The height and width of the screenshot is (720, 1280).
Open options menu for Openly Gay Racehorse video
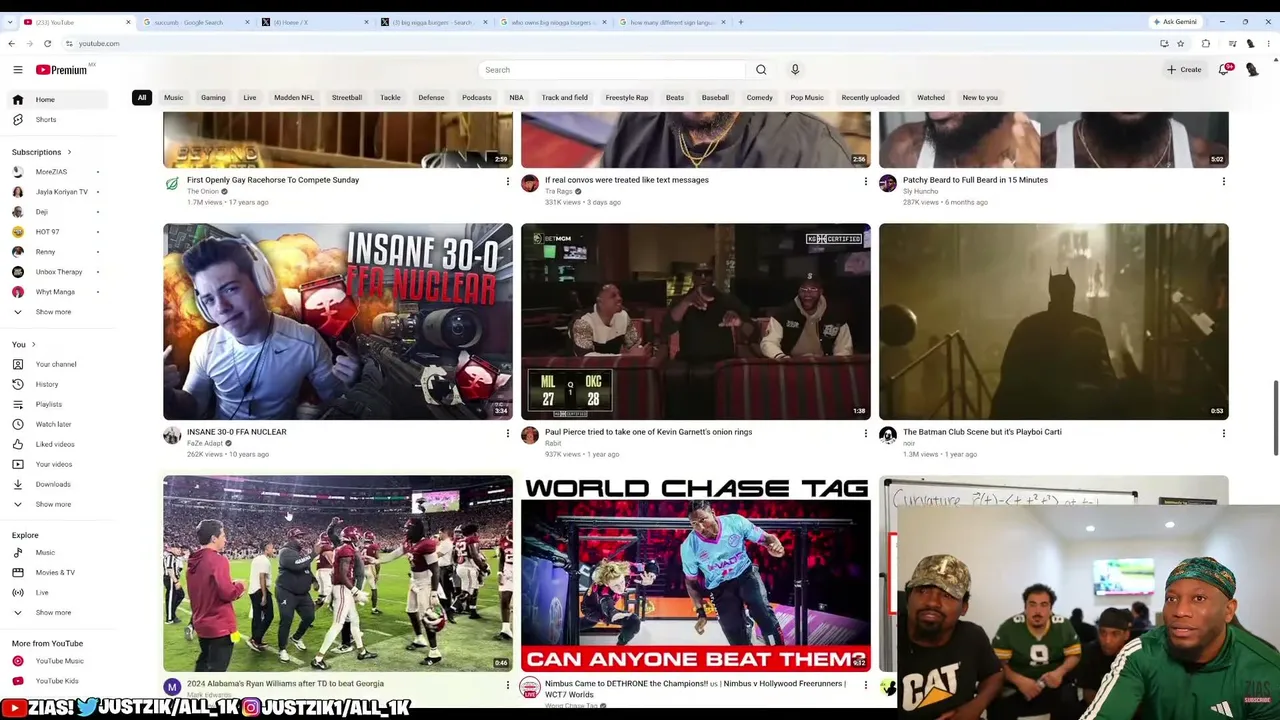[x=507, y=181]
